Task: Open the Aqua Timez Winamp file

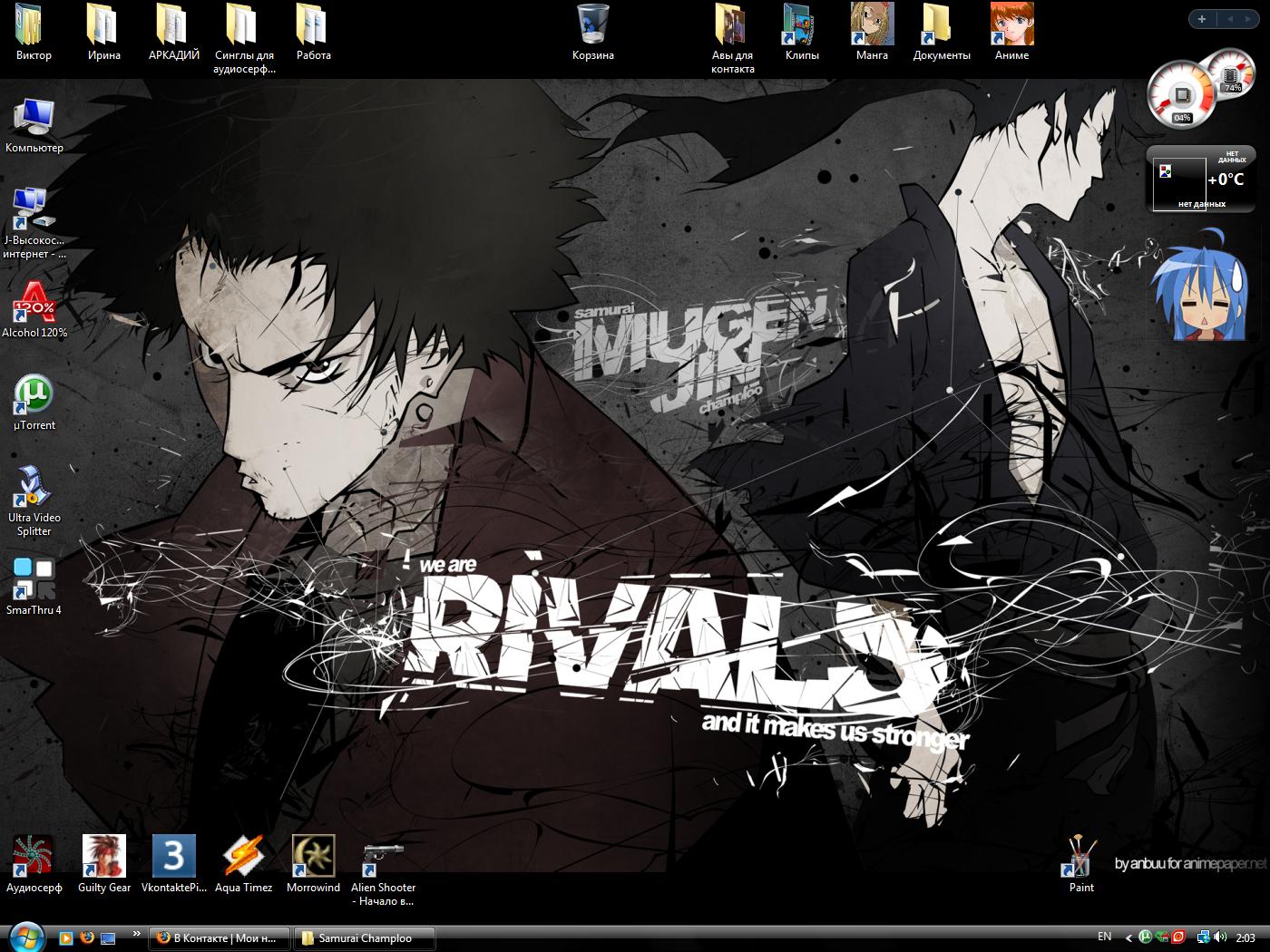Action: [x=243, y=865]
